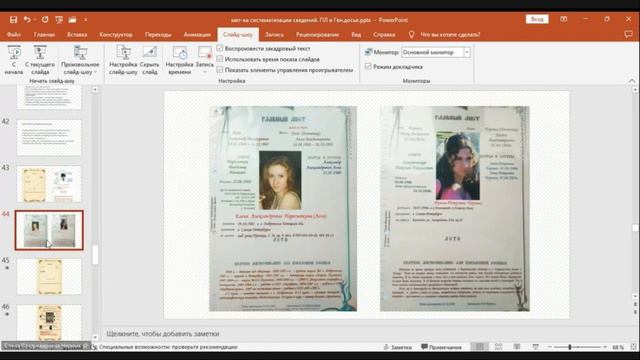Open the undo history dropdown arrow
Viewport: 640px width, 360px height.
point(35,20)
